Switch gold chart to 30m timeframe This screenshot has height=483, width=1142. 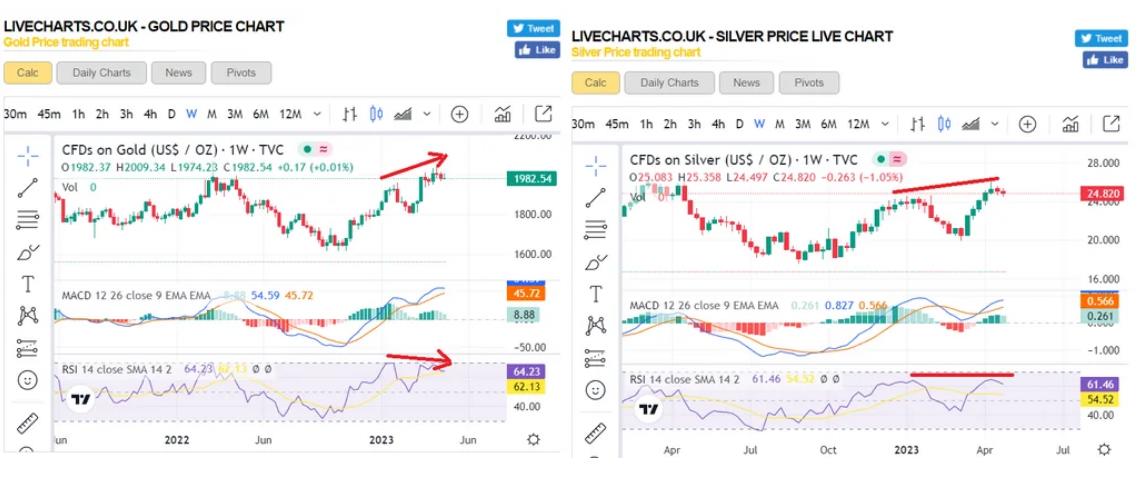(15, 114)
